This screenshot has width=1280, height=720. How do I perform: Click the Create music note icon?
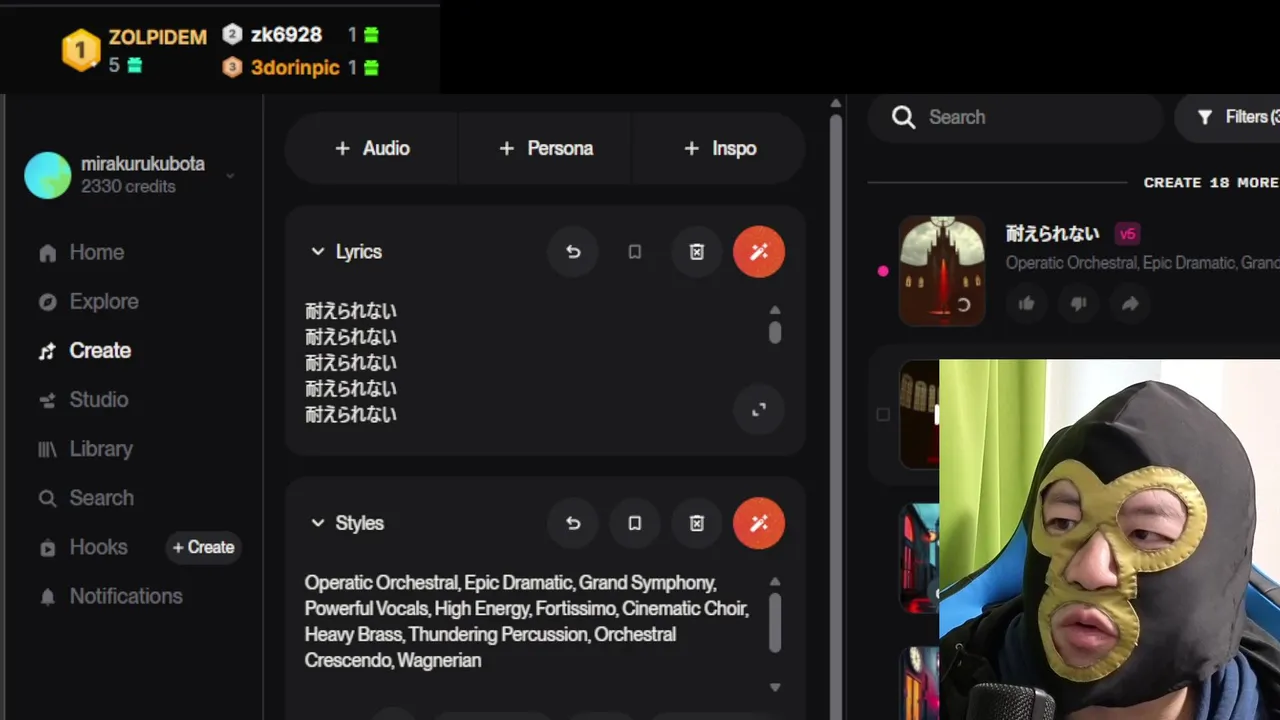click(47, 351)
